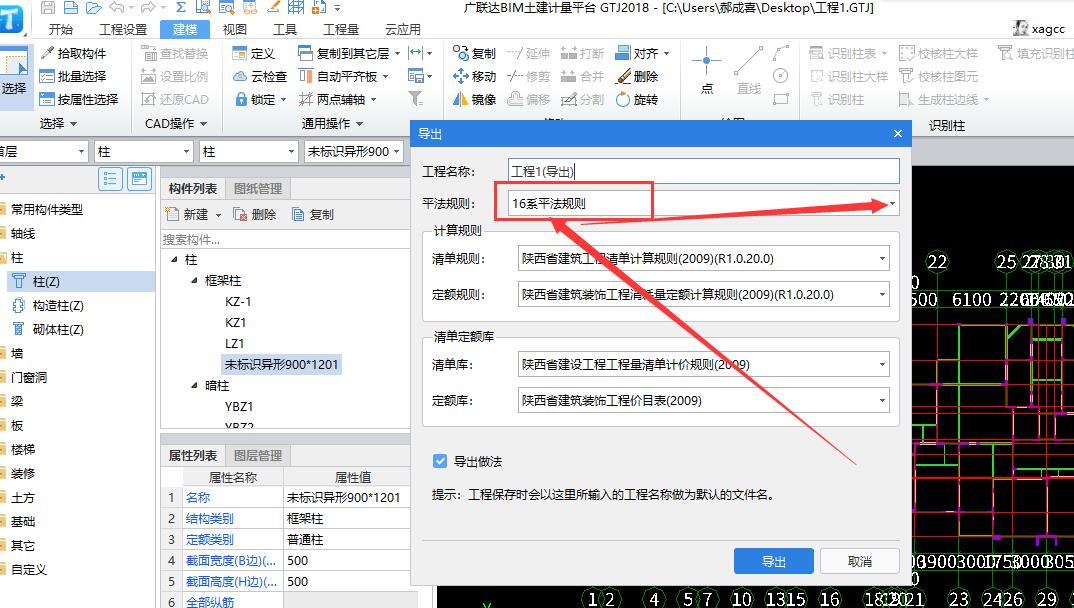This screenshot has width=1074, height=608.
Task: Click the sum calculate Σ icon in title bar
Action: click(x=181, y=8)
